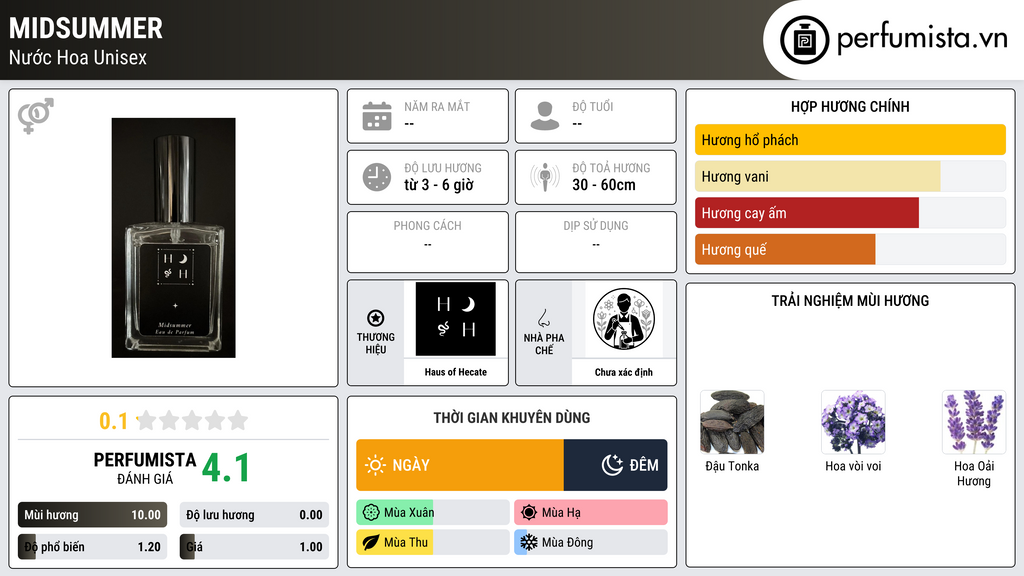The height and width of the screenshot is (576, 1024).
Task: Click the Hương cay ấm accord bar
Action: (x=850, y=213)
